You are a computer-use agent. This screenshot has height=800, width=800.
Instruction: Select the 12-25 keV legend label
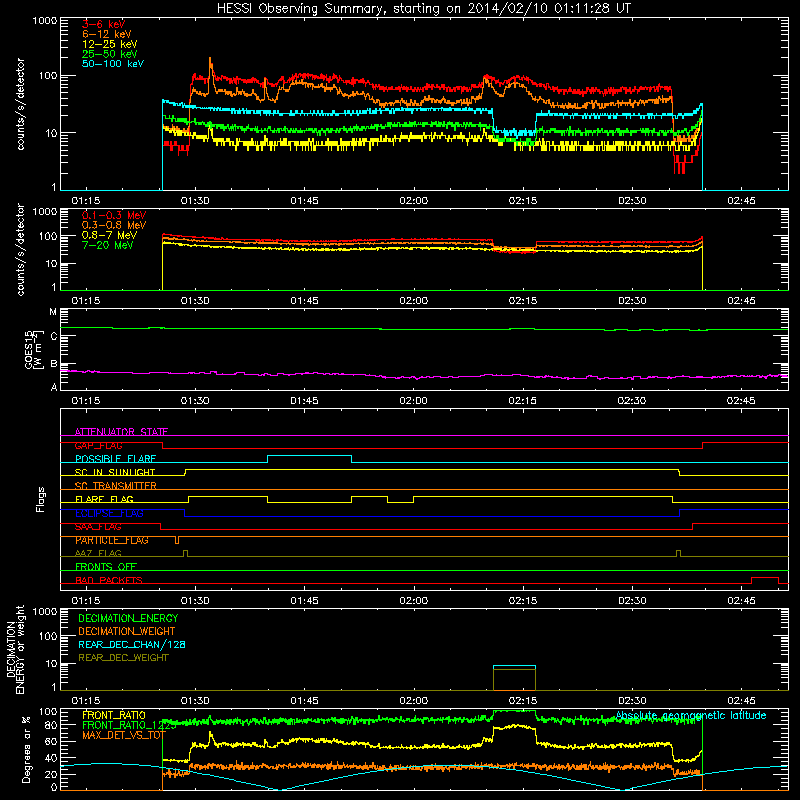coord(110,44)
